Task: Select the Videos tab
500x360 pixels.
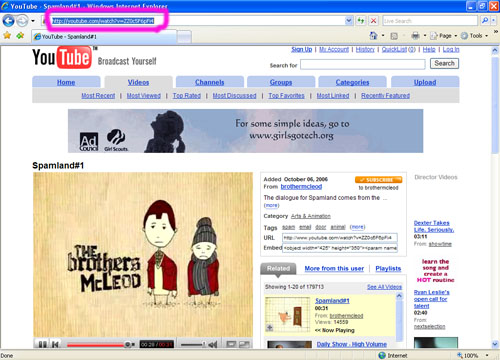Action: pos(138,82)
